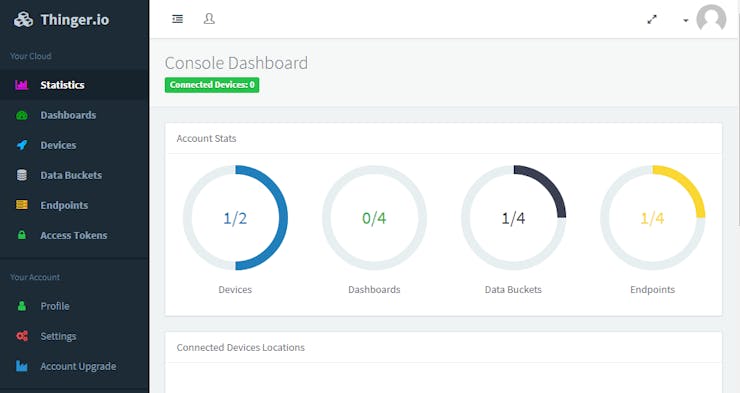Click the Account Stats panel title
Screen dimensions: 740x393
206,139
